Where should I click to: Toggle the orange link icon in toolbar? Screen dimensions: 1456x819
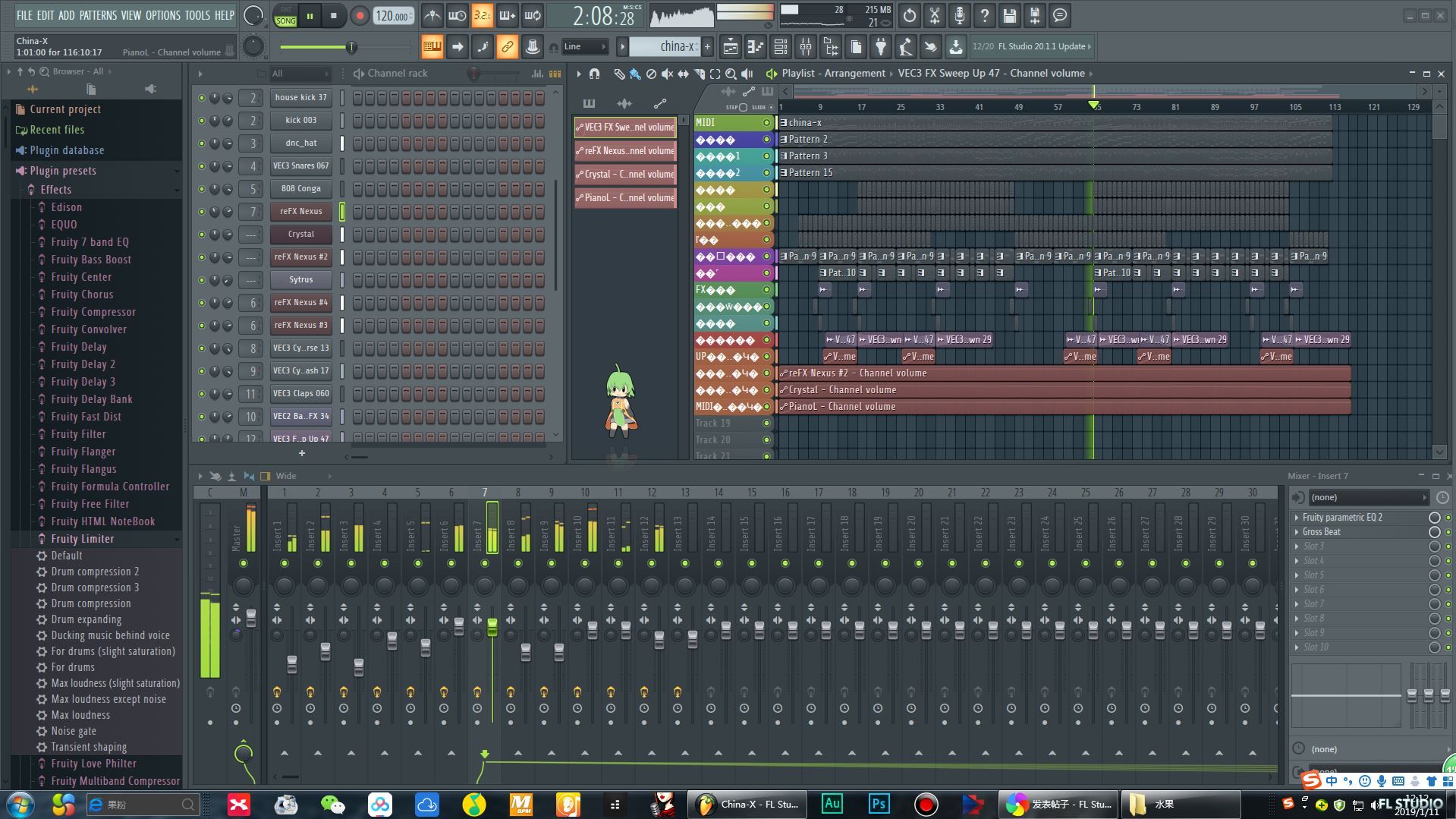click(x=507, y=47)
